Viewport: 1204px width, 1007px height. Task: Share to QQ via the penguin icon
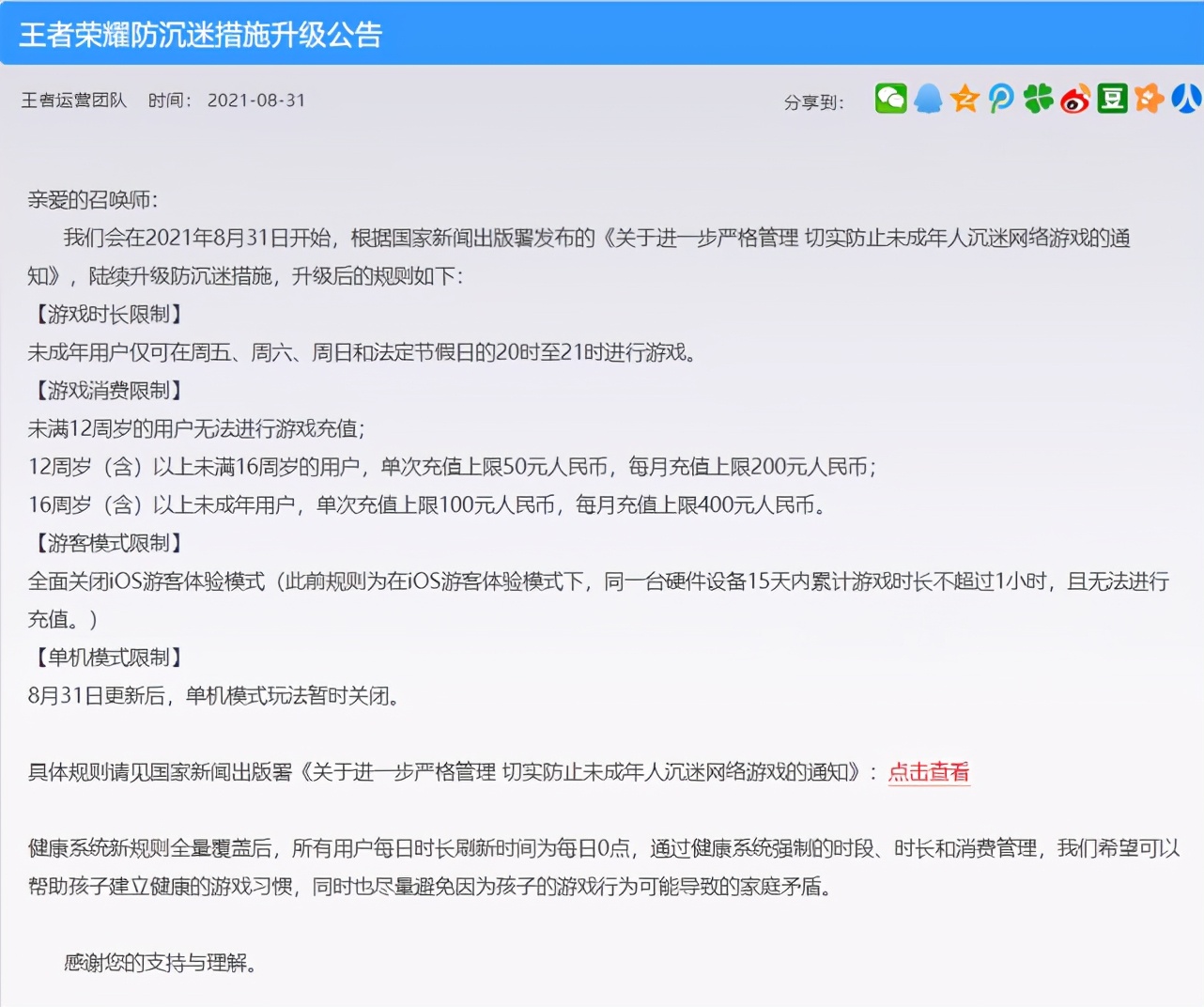click(928, 99)
